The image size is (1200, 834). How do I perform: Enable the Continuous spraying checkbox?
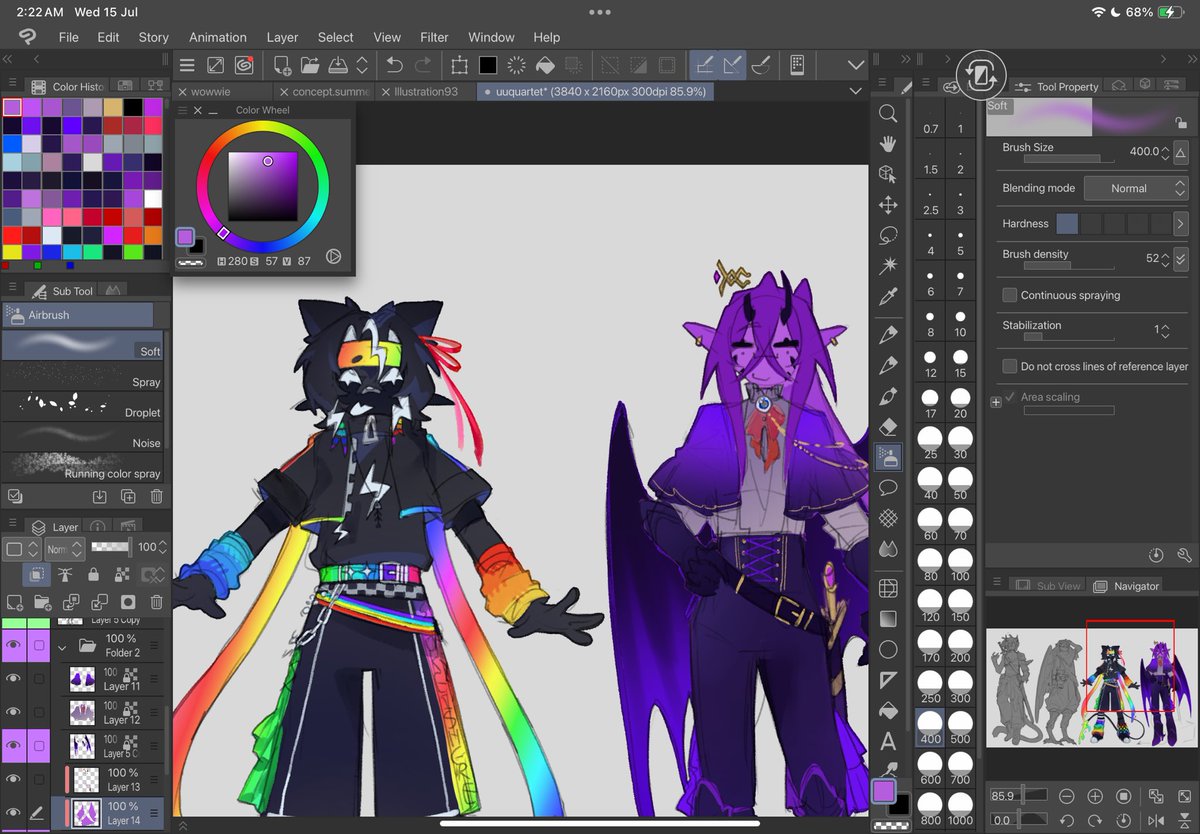(x=1010, y=295)
